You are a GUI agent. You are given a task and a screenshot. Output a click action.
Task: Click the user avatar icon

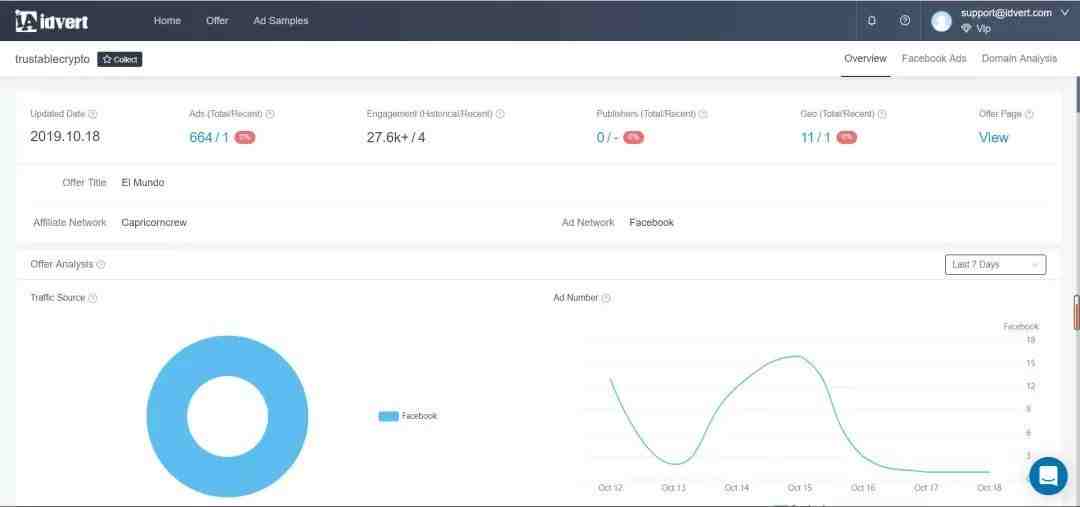point(941,21)
